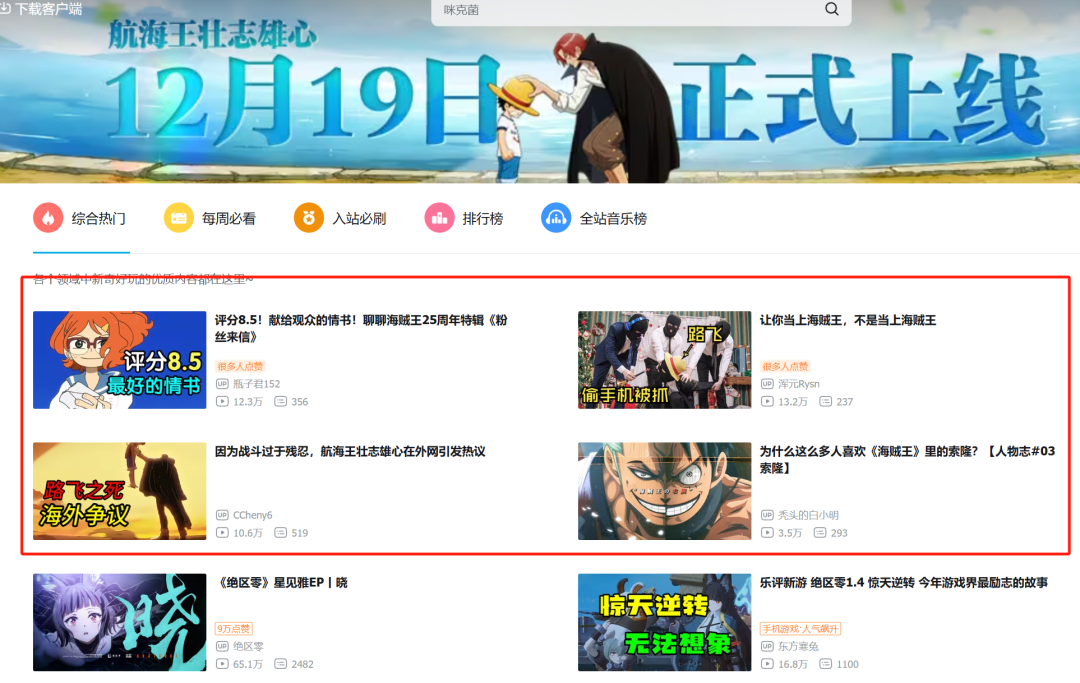Click the 惊天逆转 无法想象 thumbnail
This screenshot has height=683, width=1080.
[x=664, y=622]
